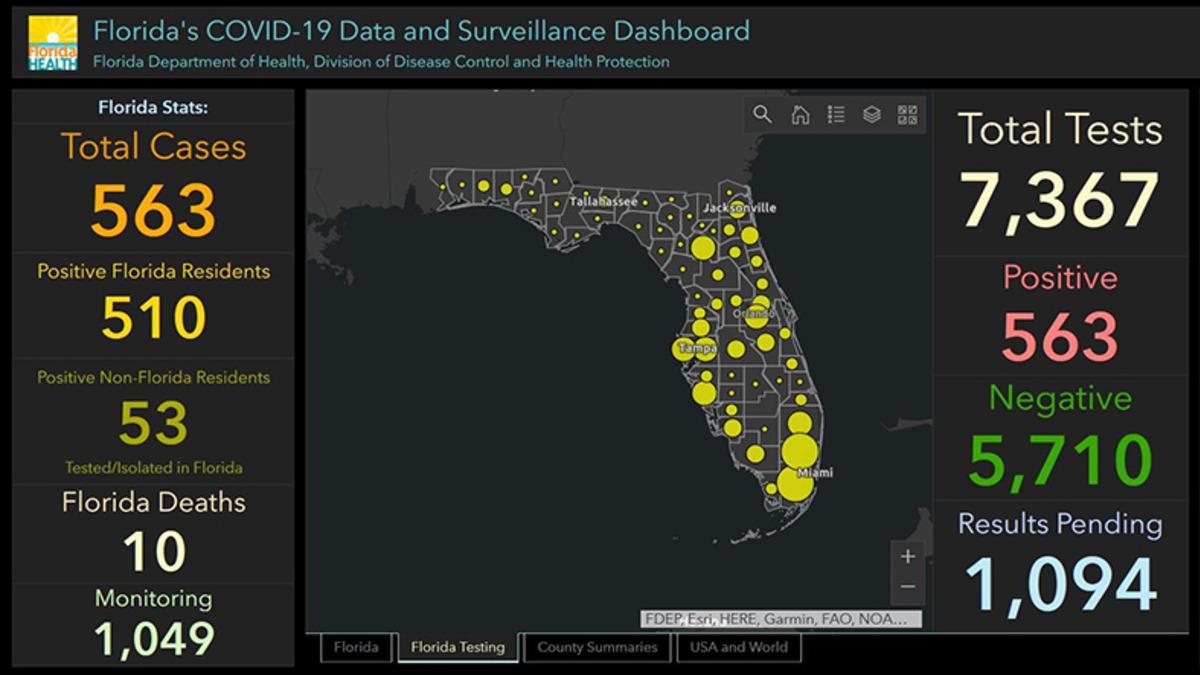The width and height of the screenshot is (1200, 675).
Task: Open the map search tool
Action: coord(763,115)
